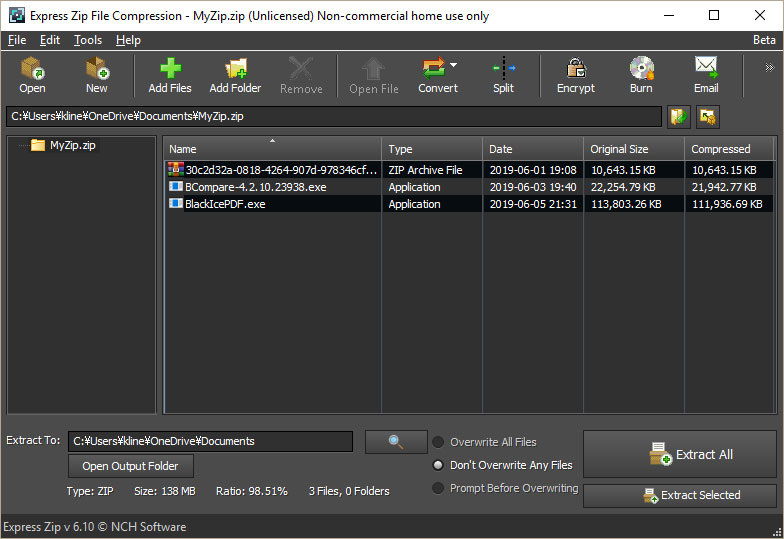Click the BlackIcePDF.exe file icon

176,204
